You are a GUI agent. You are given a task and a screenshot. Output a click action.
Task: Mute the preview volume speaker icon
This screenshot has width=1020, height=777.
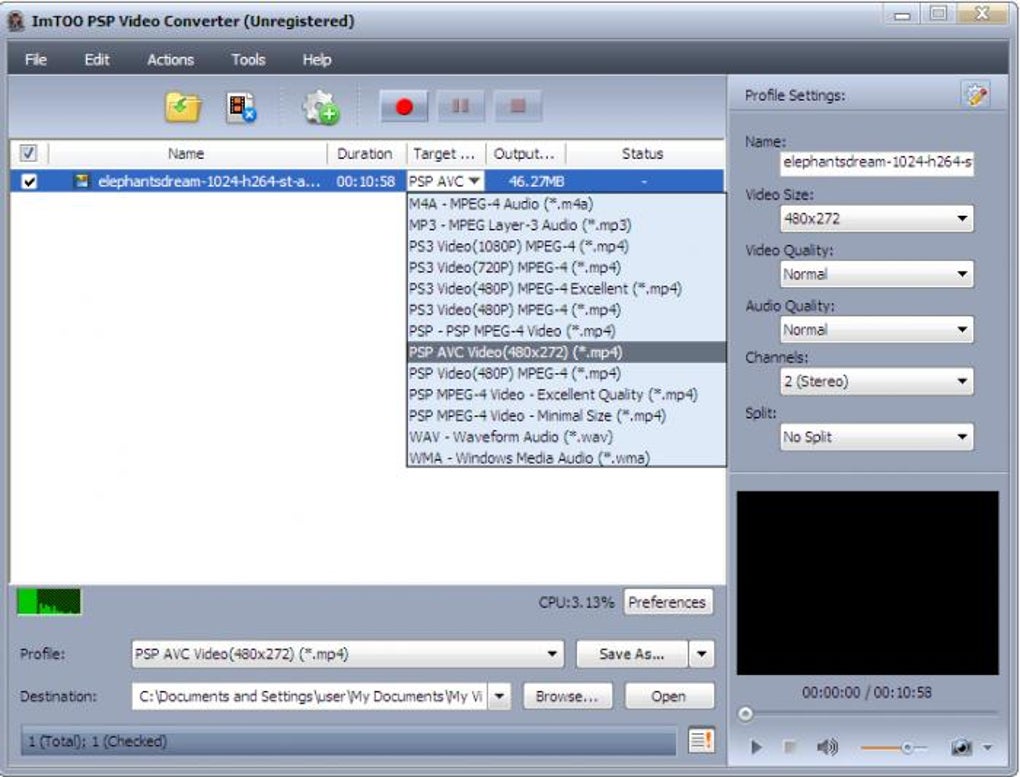tap(827, 747)
